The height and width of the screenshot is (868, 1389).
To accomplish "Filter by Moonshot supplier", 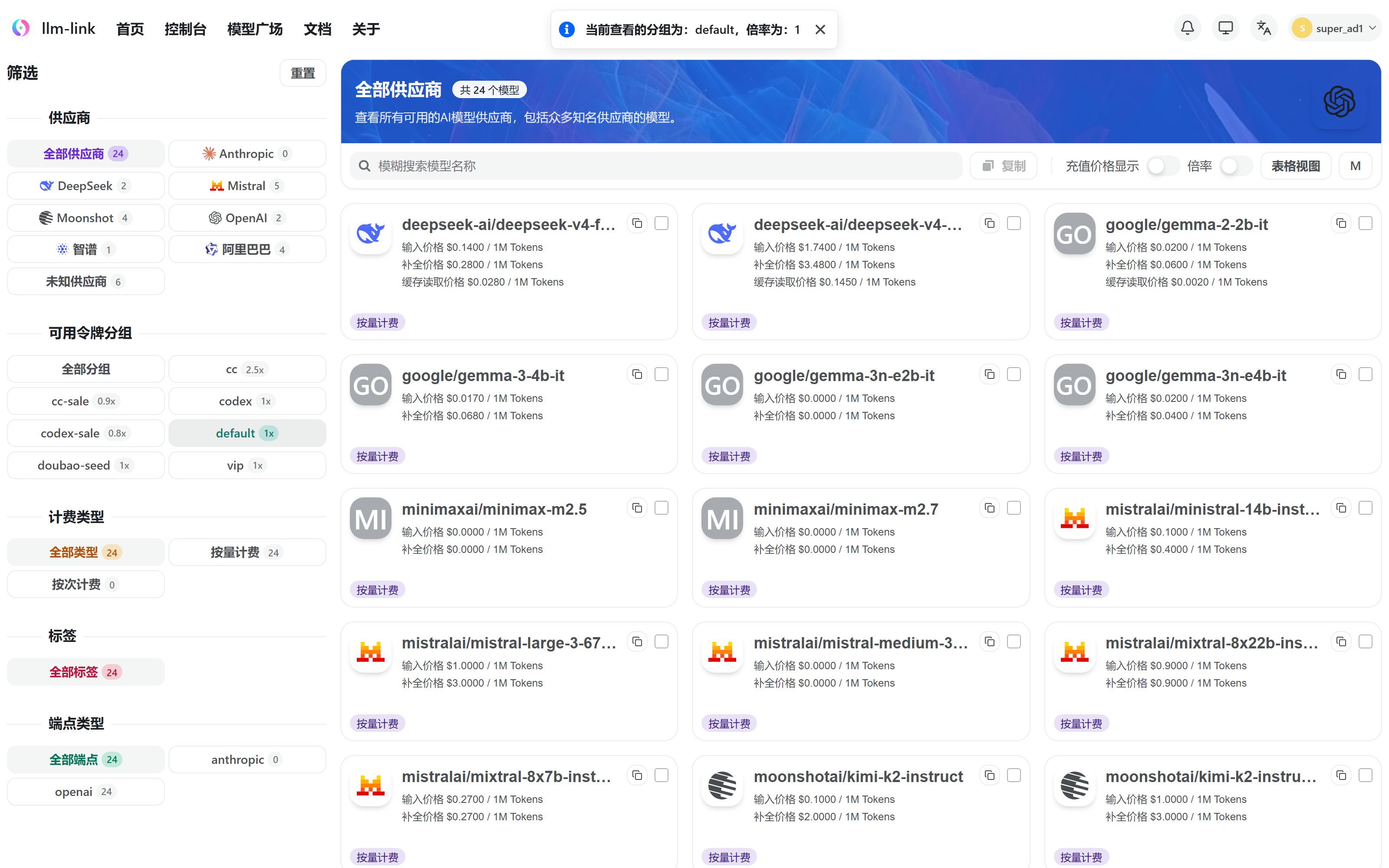I will (x=86, y=218).
